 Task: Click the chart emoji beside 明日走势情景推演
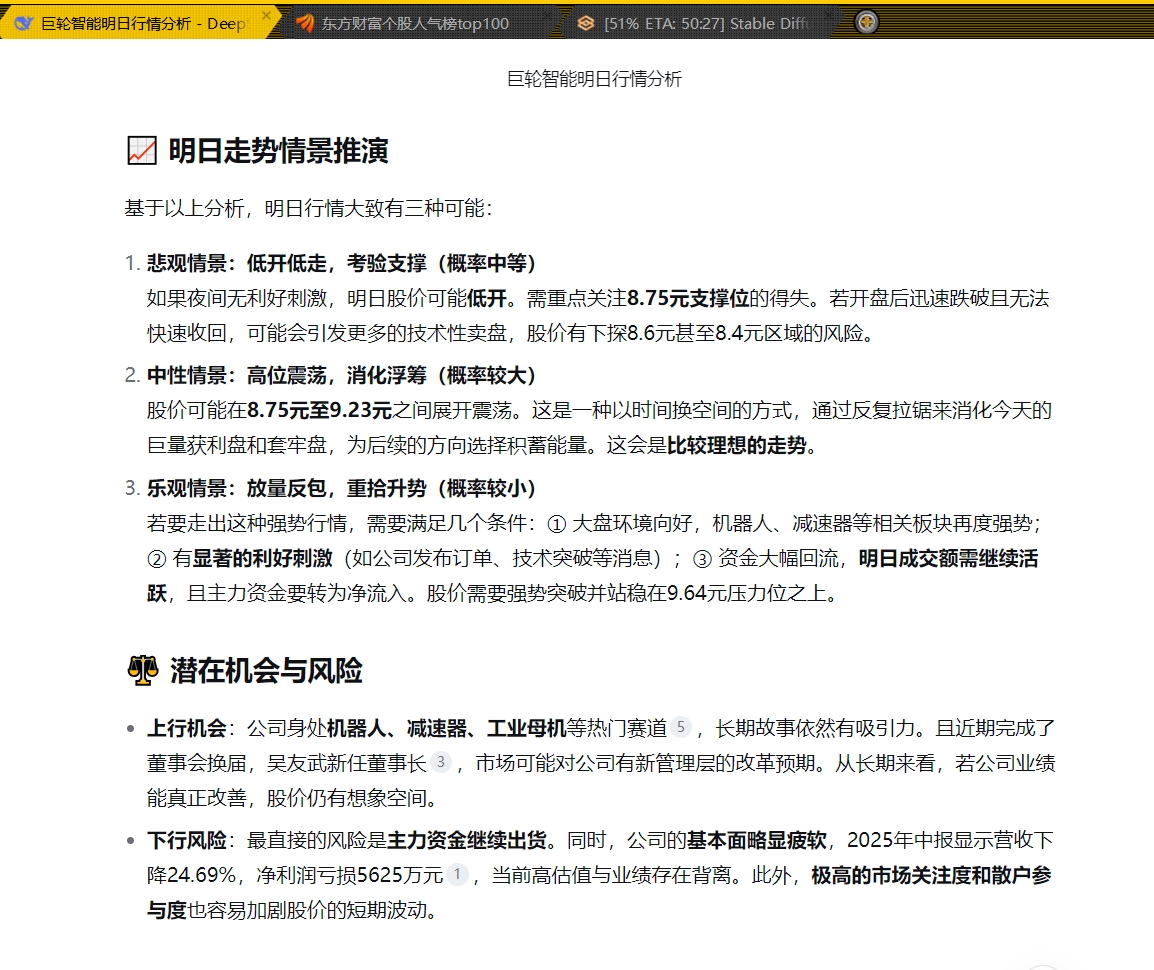(142, 151)
